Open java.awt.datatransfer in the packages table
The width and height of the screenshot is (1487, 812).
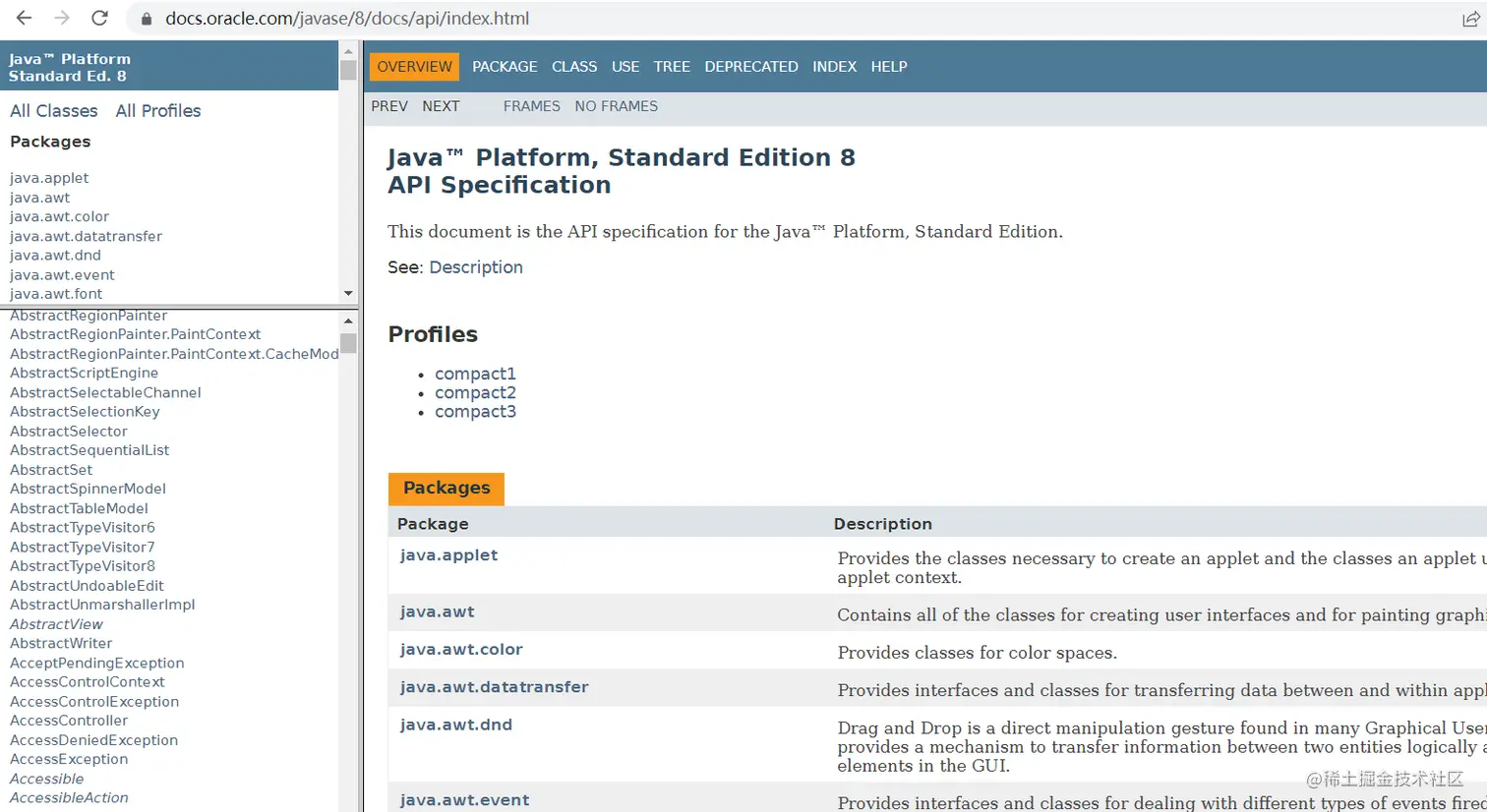pos(494,687)
